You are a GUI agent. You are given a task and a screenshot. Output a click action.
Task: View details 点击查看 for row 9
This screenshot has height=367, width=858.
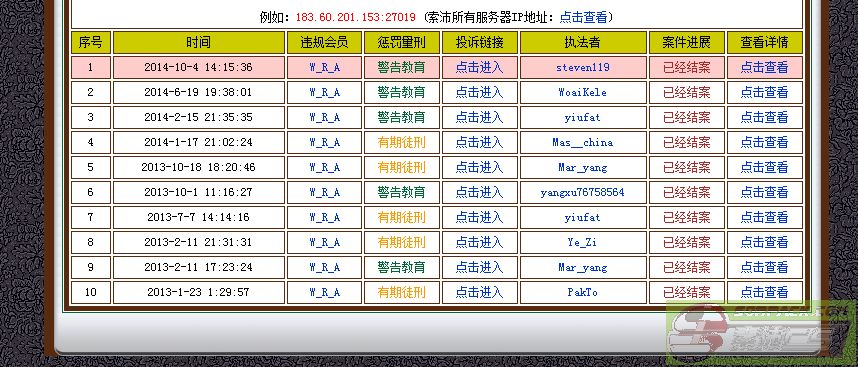point(764,267)
